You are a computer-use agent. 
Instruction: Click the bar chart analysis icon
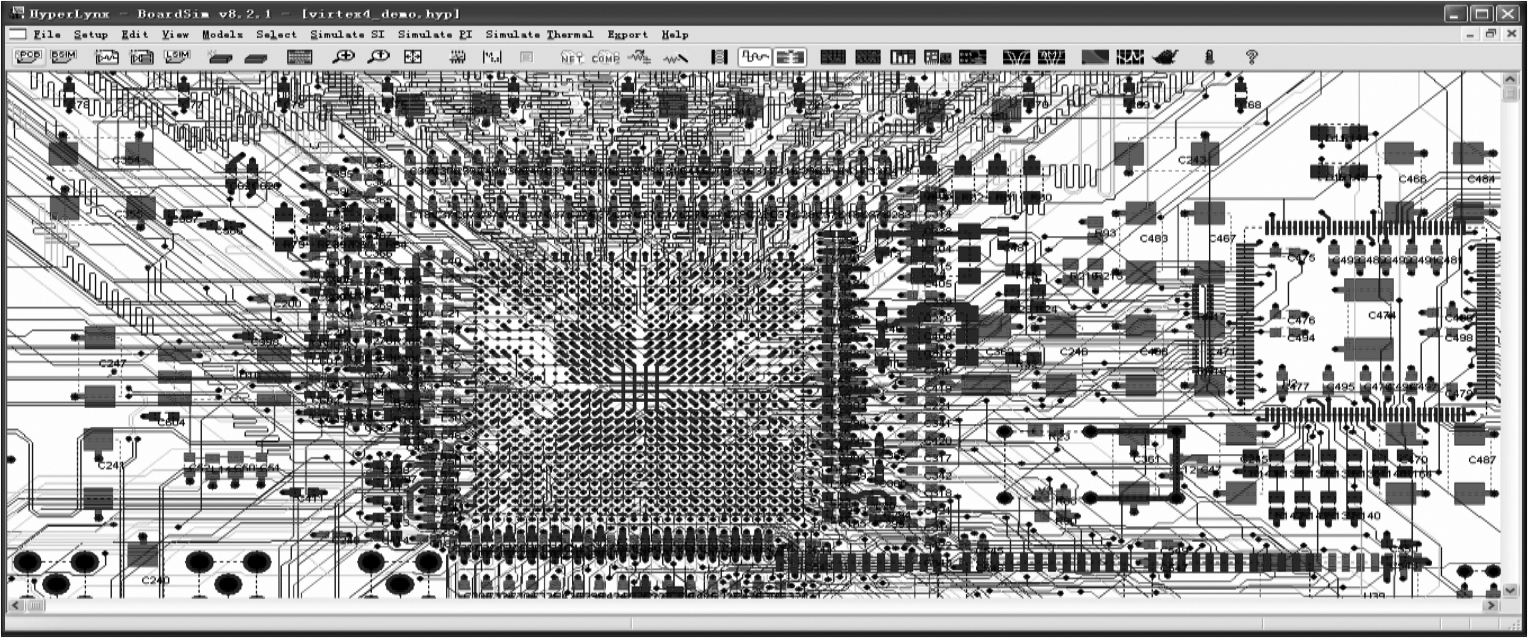(903, 58)
